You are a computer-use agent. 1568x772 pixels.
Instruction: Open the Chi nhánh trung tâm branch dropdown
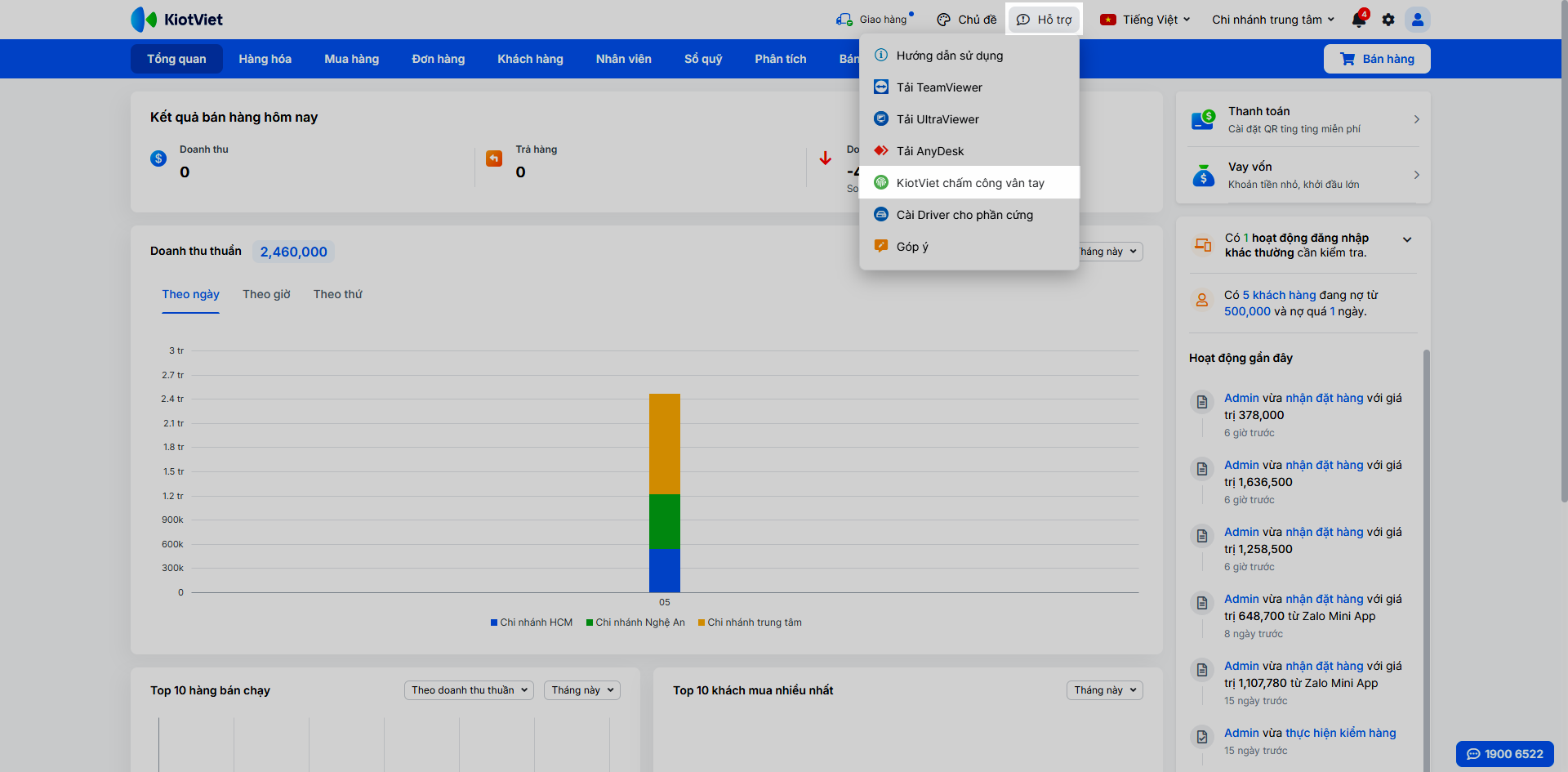click(x=1273, y=20)
